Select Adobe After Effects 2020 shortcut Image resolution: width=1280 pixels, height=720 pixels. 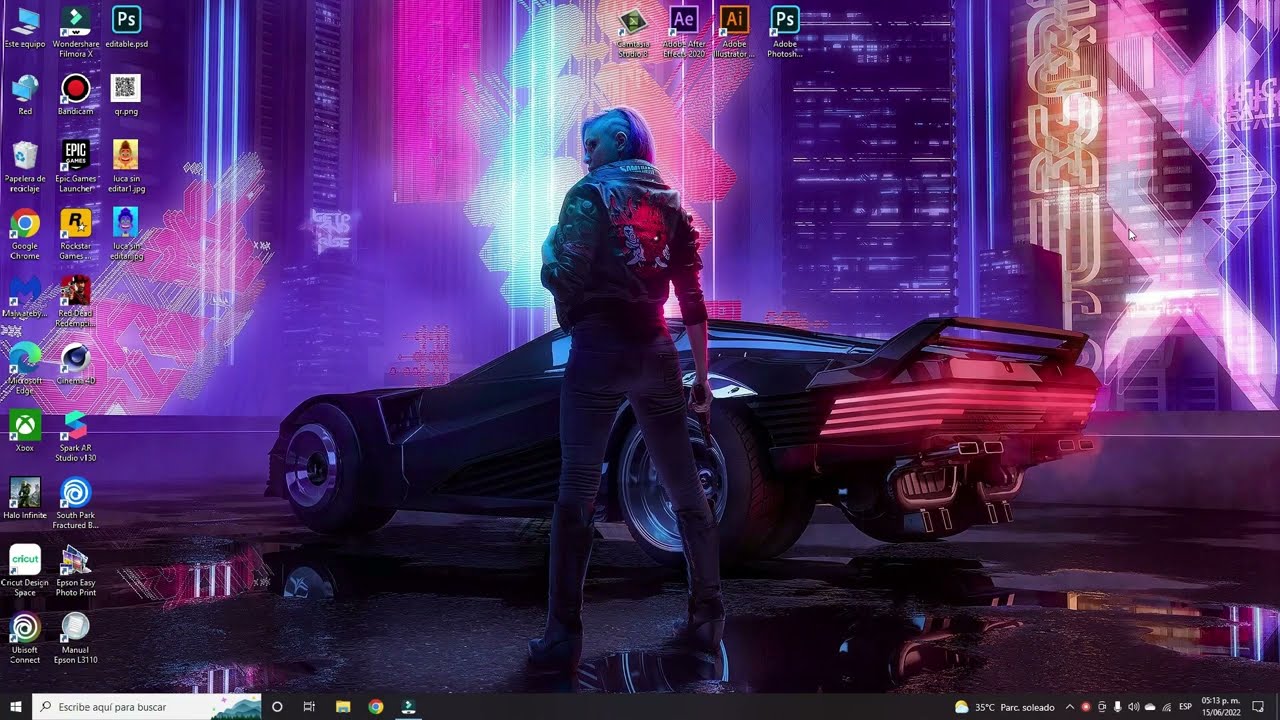pos(684,32)
